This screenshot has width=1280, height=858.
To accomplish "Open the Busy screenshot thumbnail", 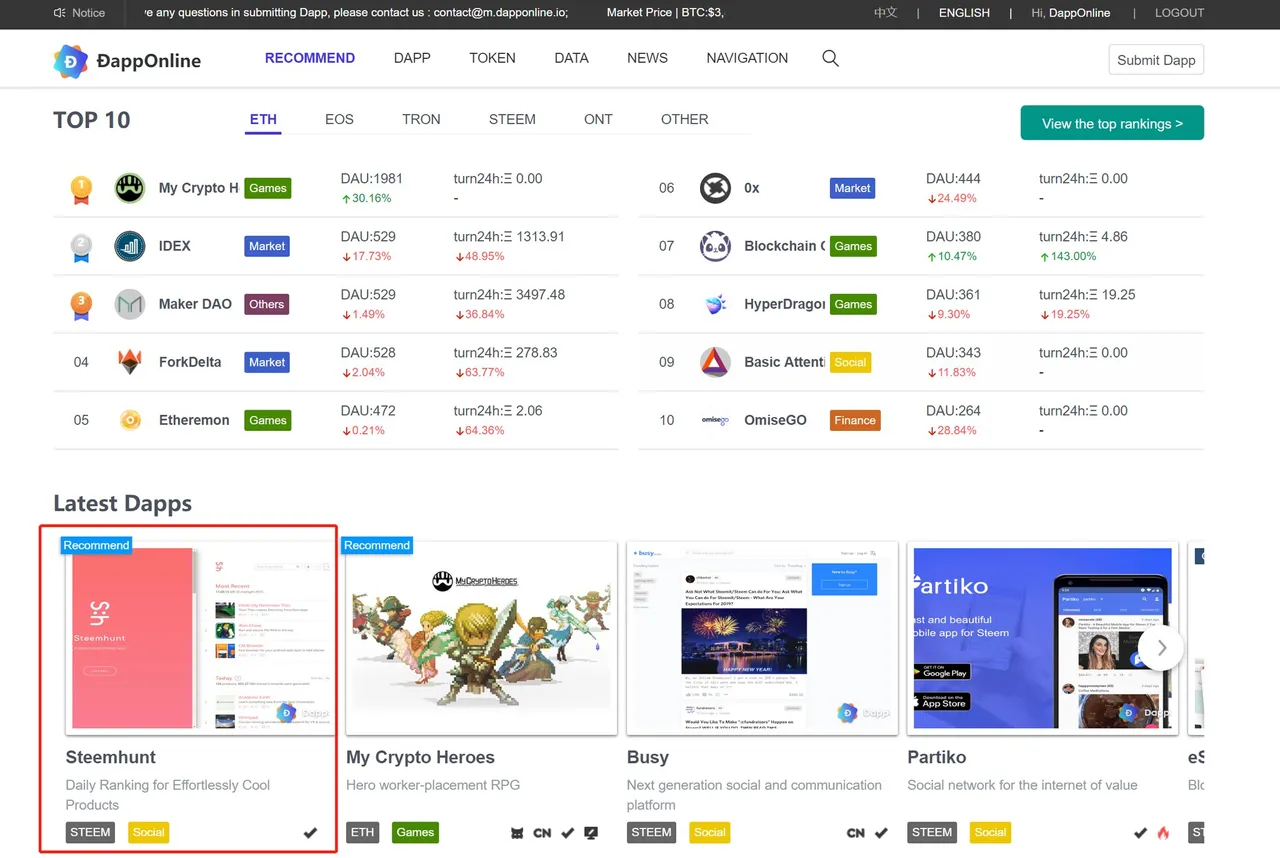I will [762, 638].
